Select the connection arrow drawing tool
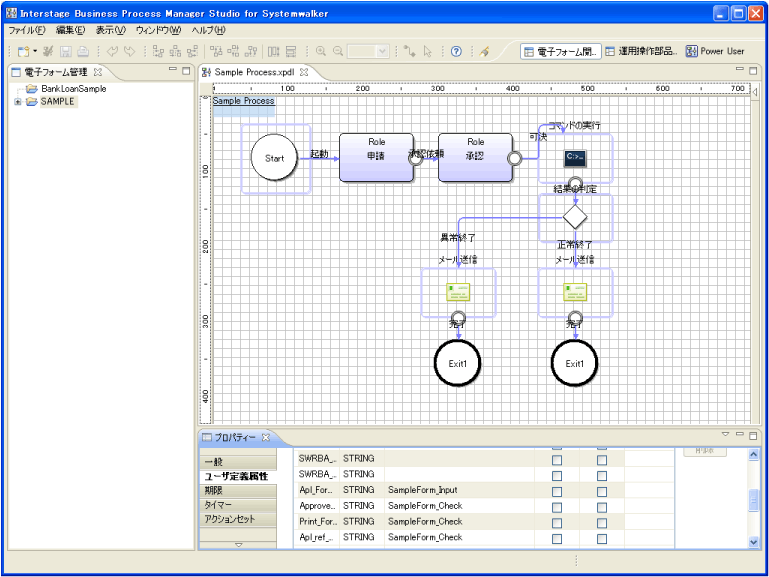 409,51
